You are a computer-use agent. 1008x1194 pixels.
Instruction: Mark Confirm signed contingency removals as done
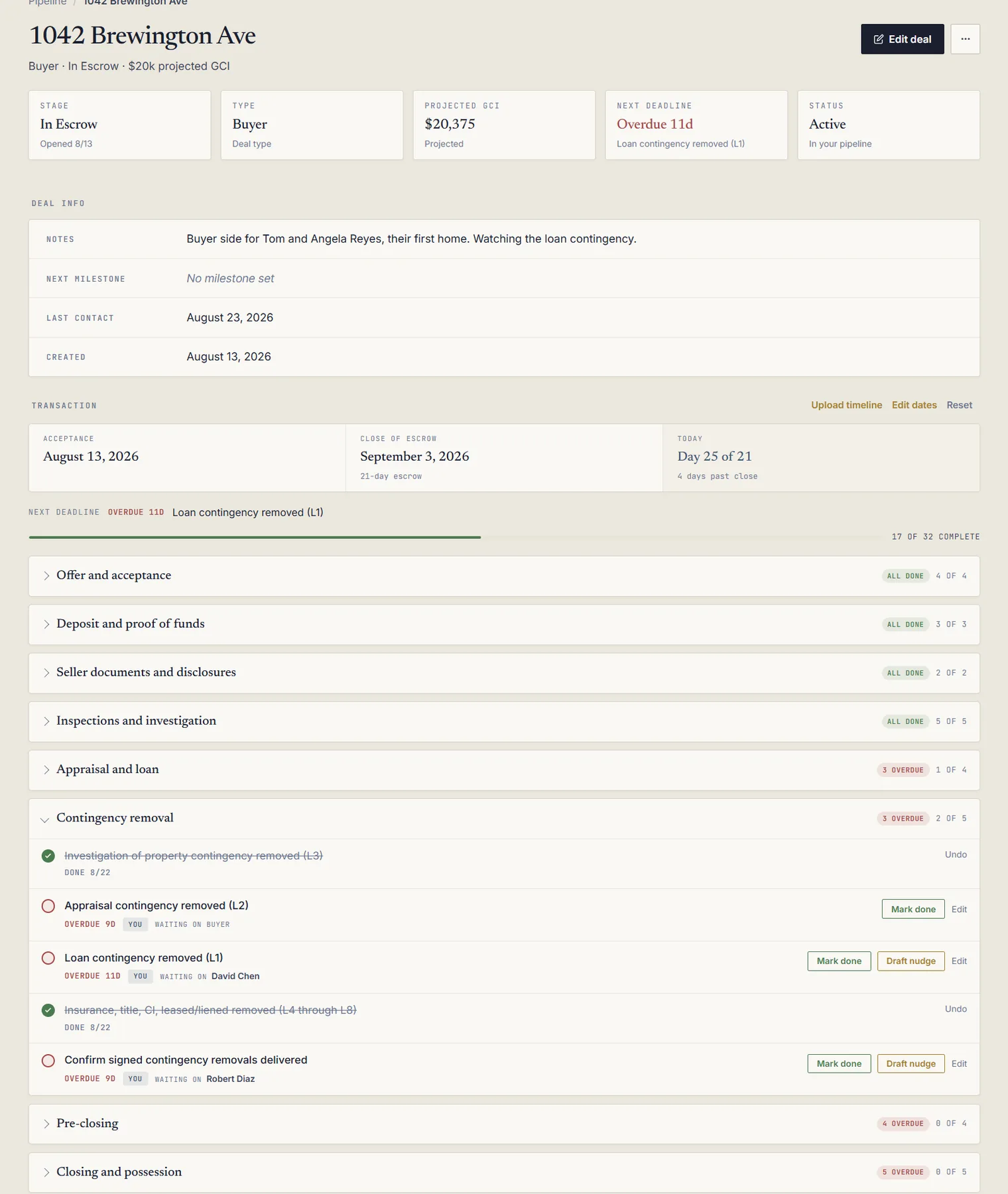coord(839,1063)
